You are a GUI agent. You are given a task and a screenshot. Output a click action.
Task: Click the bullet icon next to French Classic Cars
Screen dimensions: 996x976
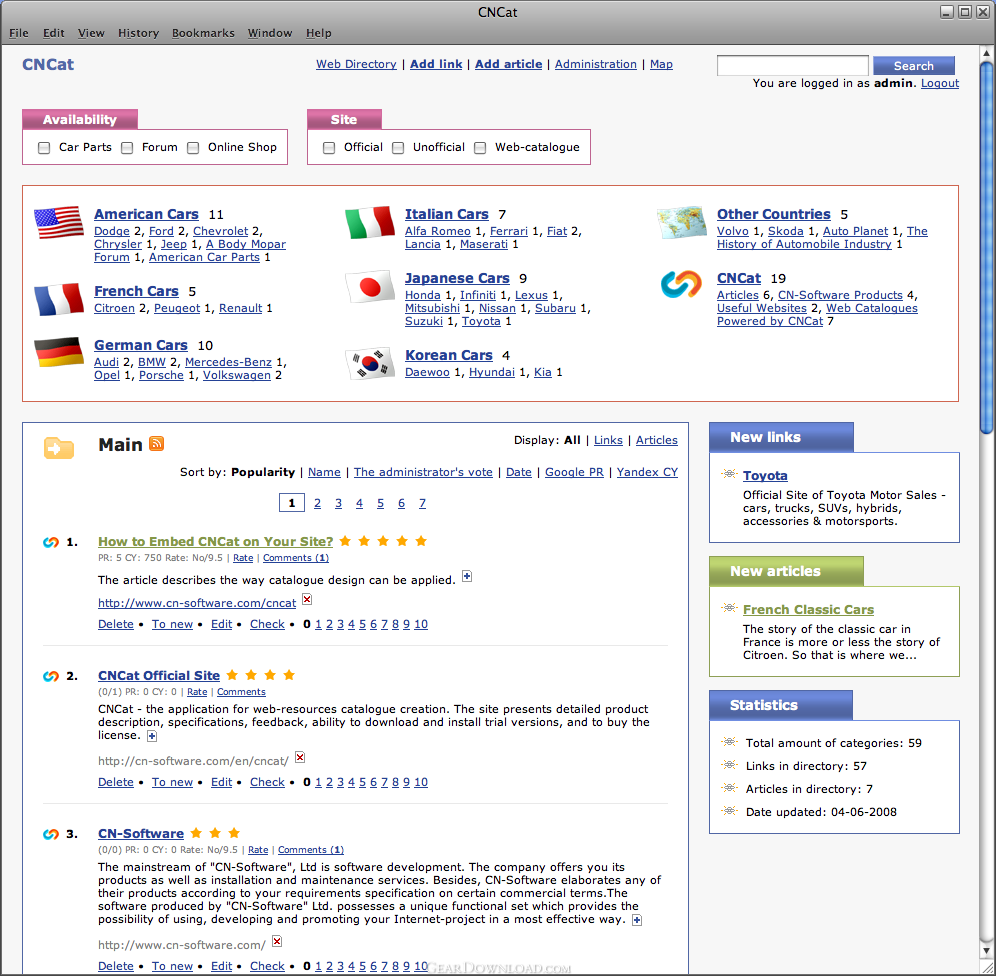pyautogui.click(x=729, y=608)
